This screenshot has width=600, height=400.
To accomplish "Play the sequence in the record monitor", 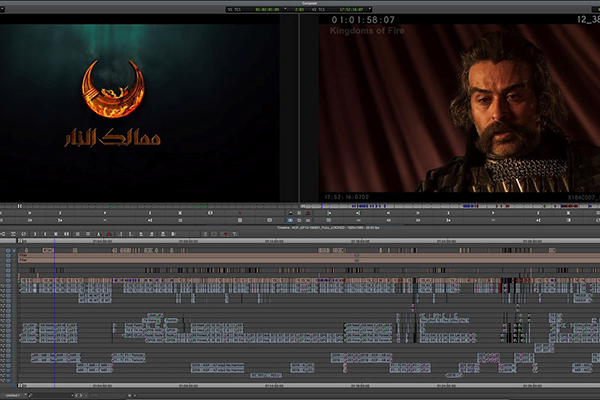I will [x=493, y=213].
